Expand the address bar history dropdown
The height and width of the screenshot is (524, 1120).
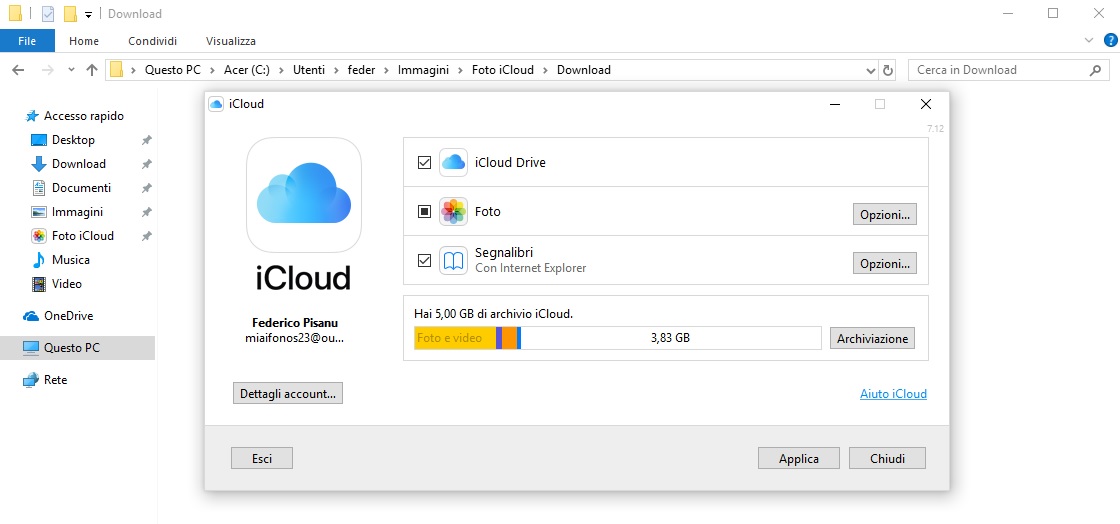click(871, 70)
